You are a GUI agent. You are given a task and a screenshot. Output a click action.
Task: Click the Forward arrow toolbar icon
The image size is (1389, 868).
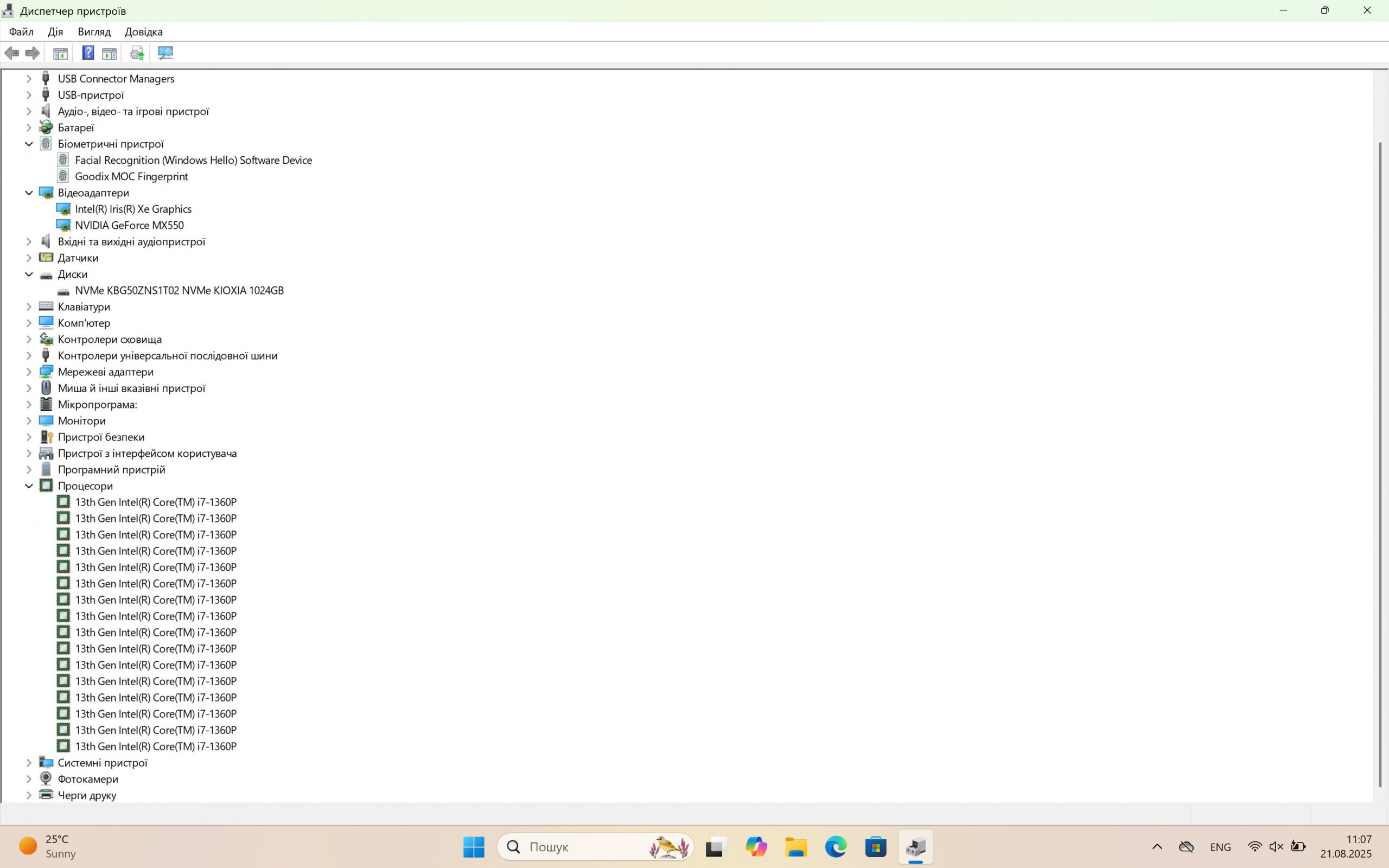point(33,53)
